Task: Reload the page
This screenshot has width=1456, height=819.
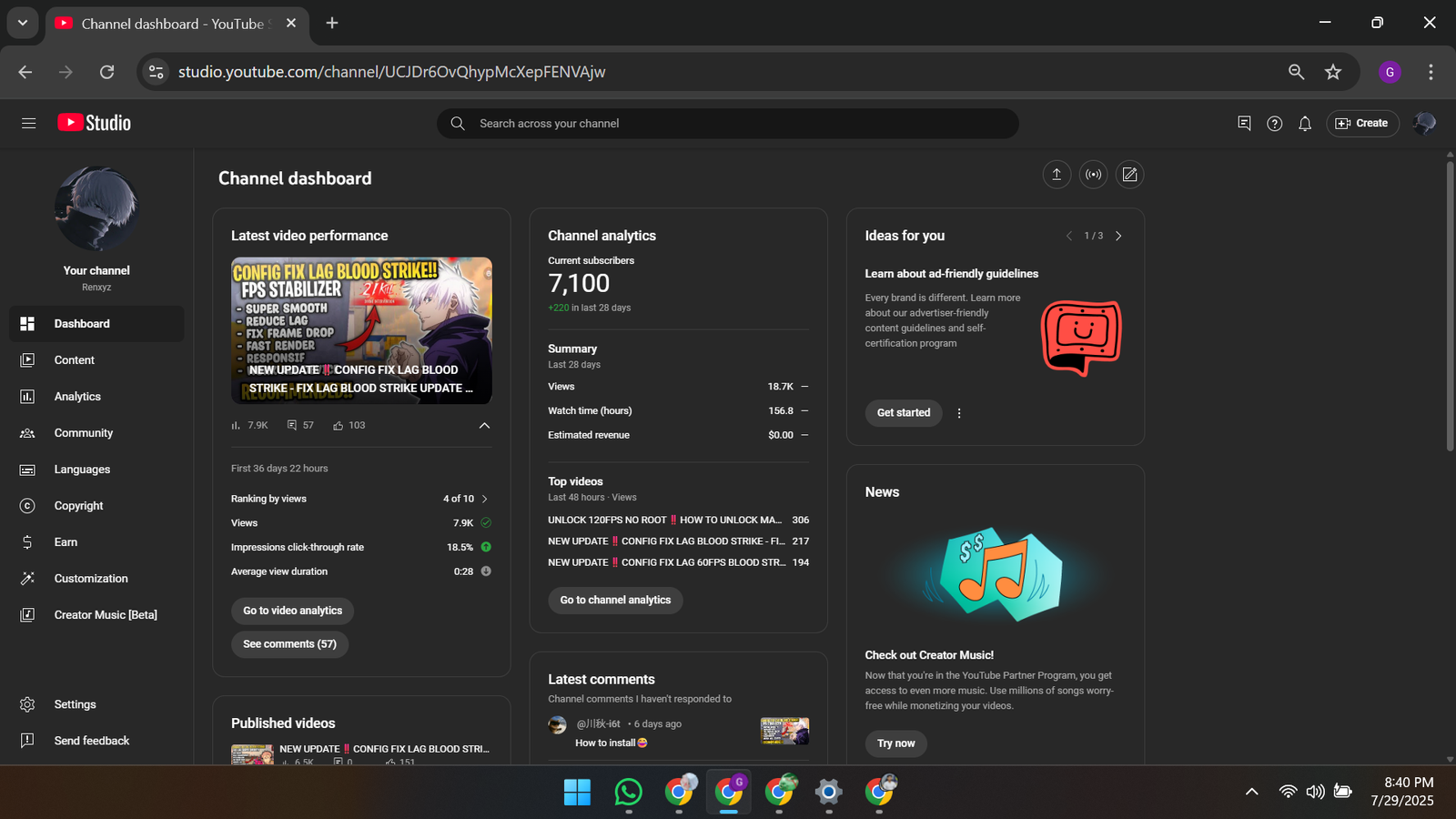Action: (x=106, y=72)
